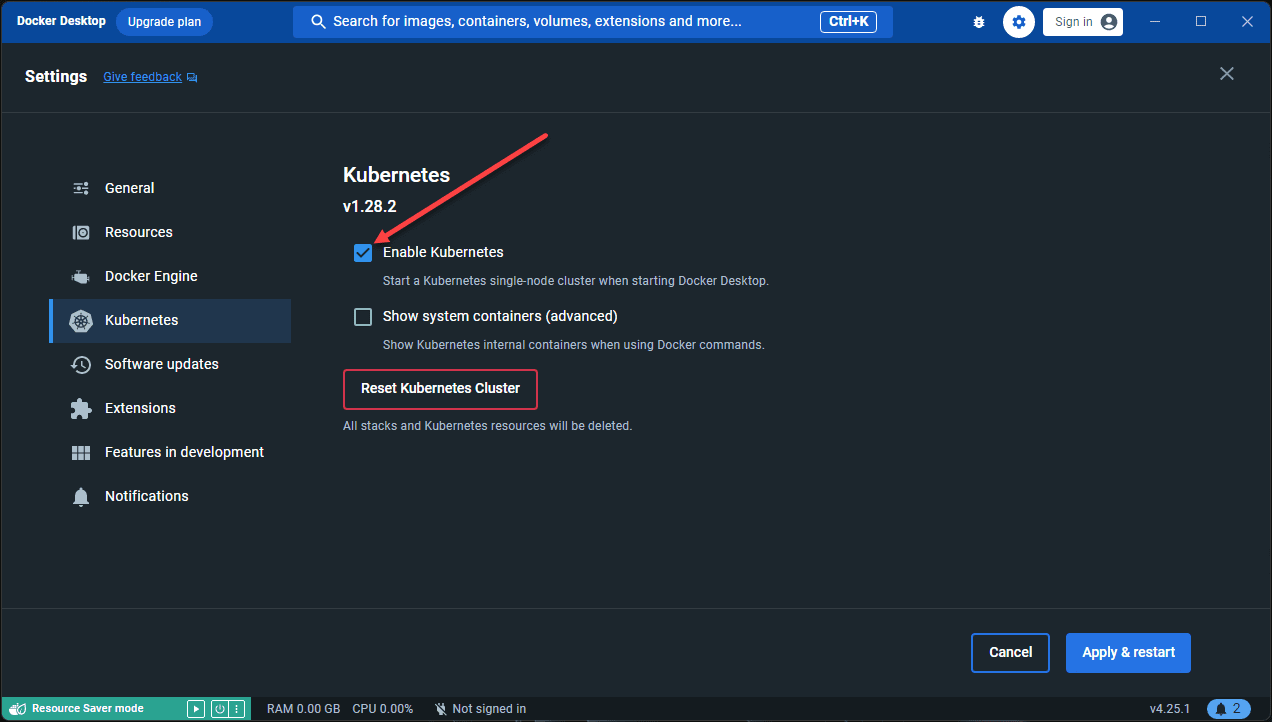Click the power icon in status bar
The height and width of the screenshot is (722, 1272).
pyautogui.click(x=220, y=709)
